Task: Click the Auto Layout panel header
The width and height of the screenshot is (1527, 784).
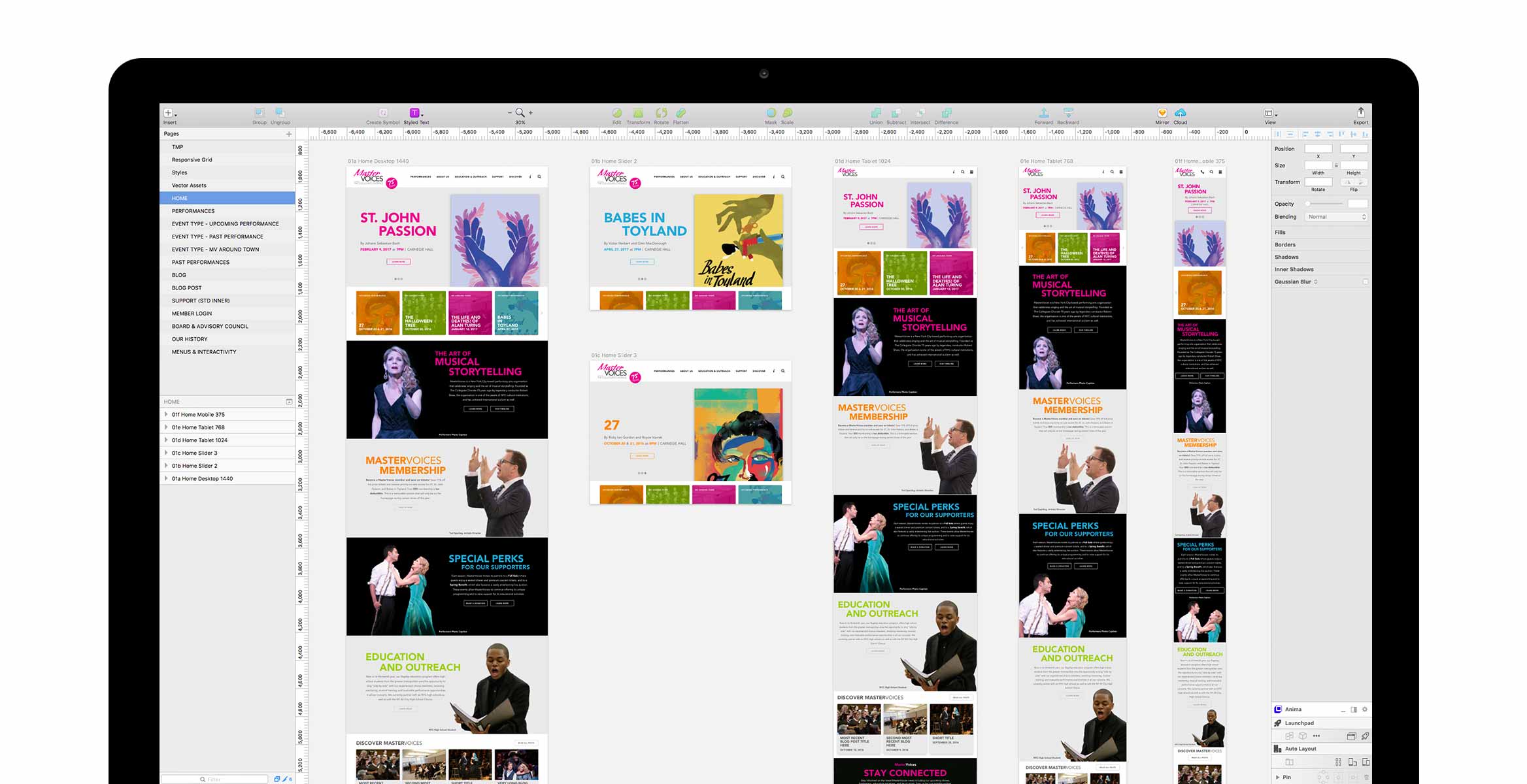Action: [1321, 749]
